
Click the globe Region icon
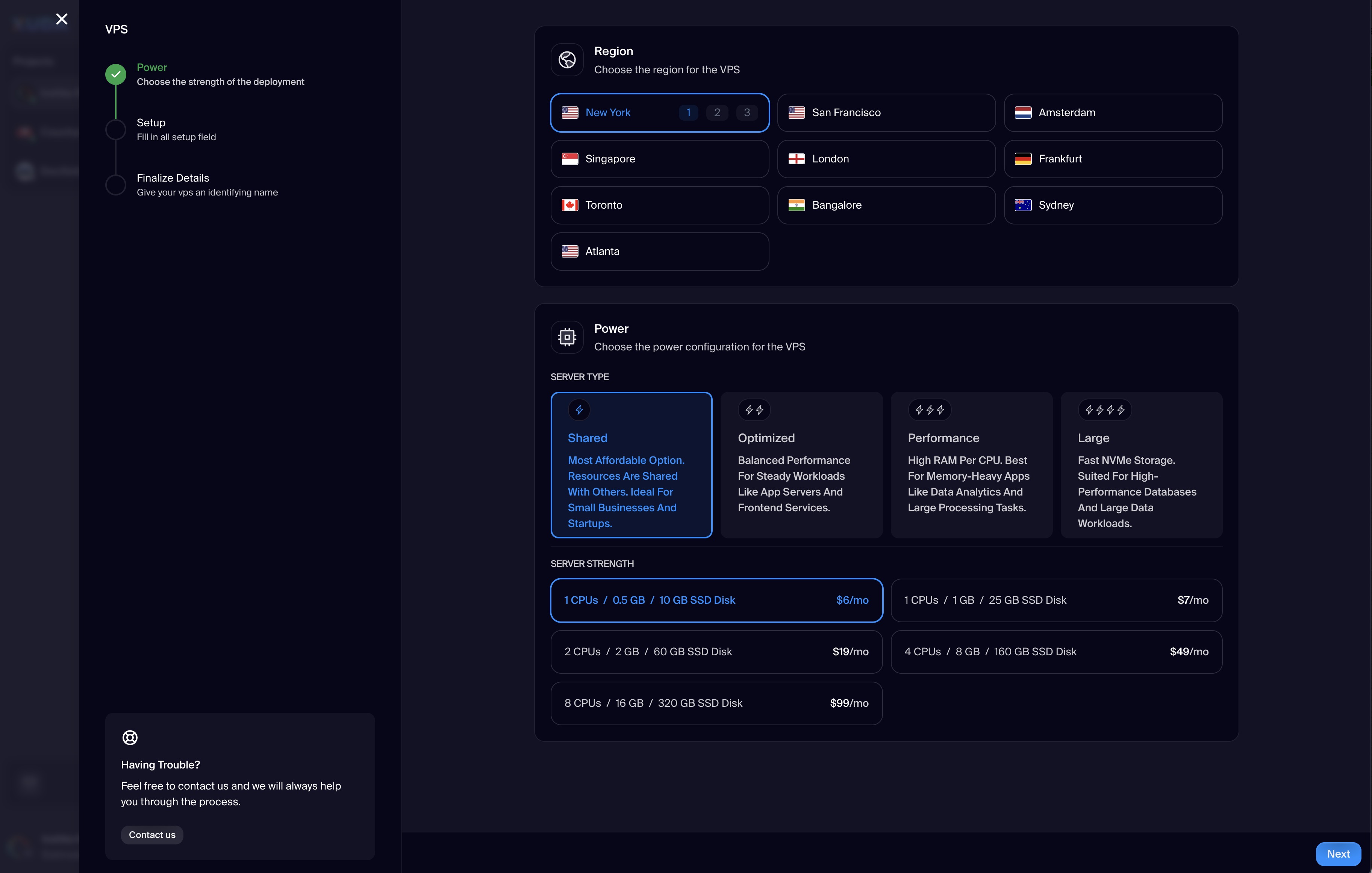pos(567,60)
